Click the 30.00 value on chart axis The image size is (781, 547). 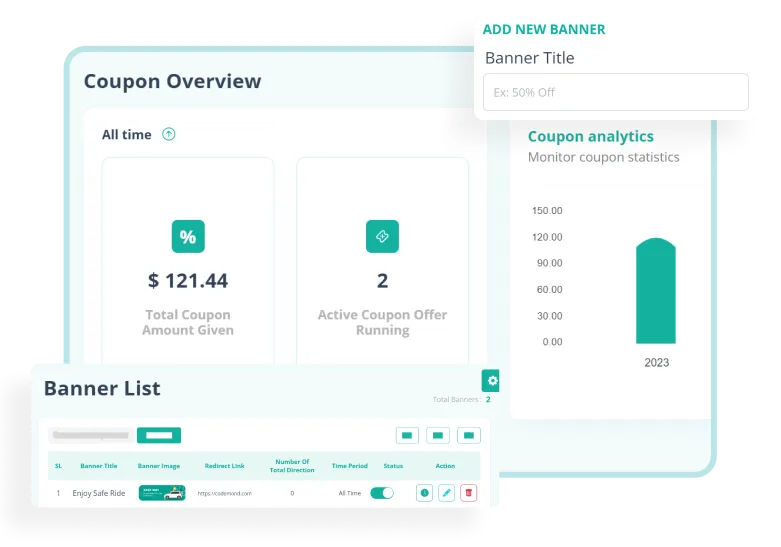[x=549, y=316]
